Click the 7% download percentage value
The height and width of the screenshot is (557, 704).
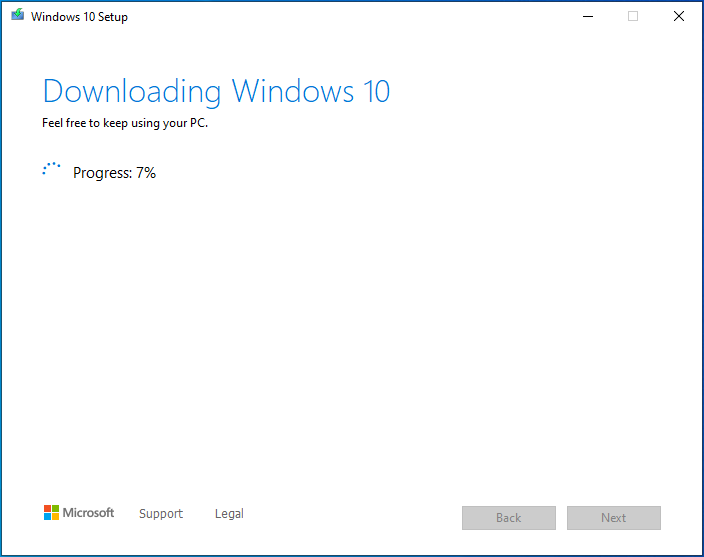[x=146, y=173]
